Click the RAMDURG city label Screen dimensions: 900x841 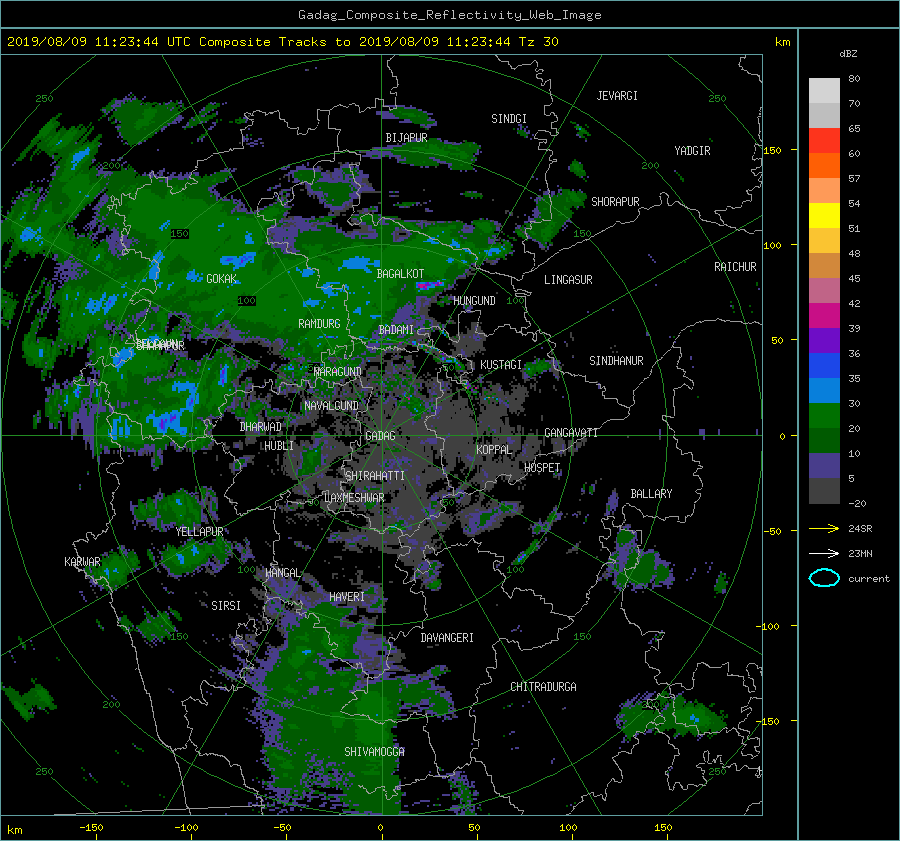pos(319,324)
